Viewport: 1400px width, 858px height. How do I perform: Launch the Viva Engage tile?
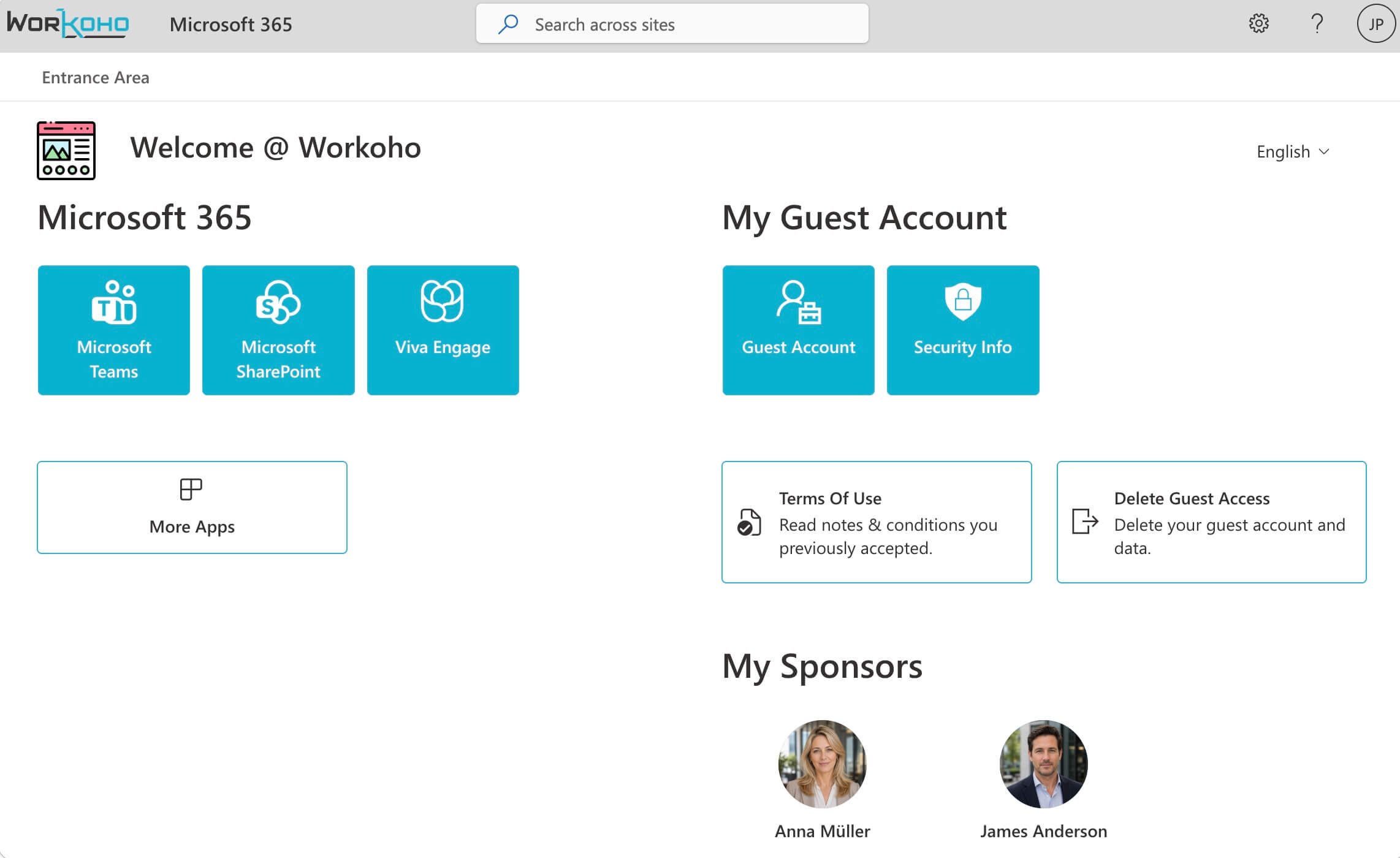pos(443,330)
